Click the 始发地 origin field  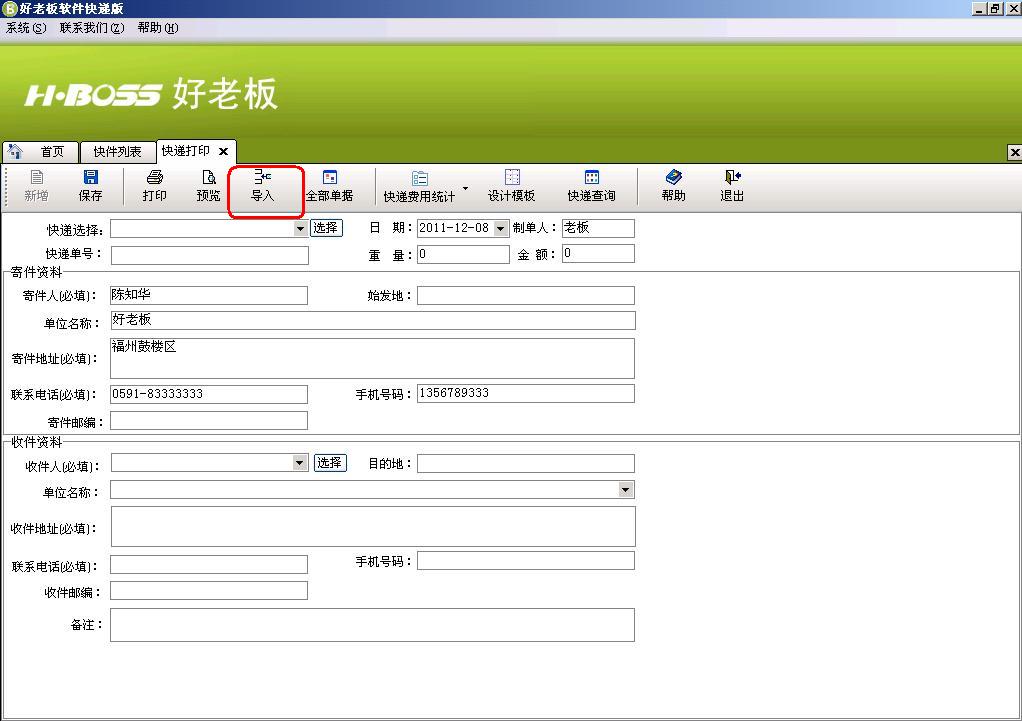[x=526, y=295]
